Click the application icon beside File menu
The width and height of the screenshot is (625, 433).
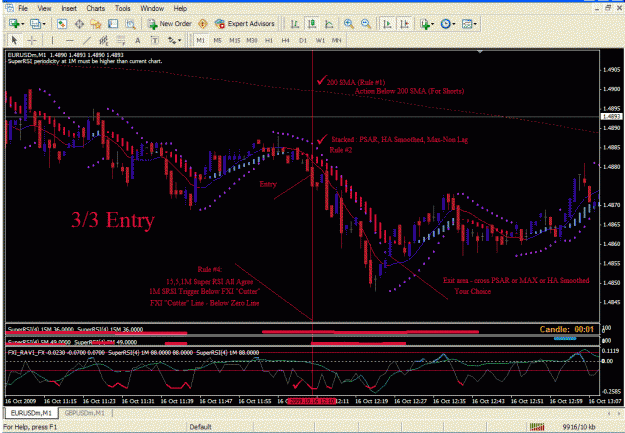pyautogui.click(x=9, y=8)
